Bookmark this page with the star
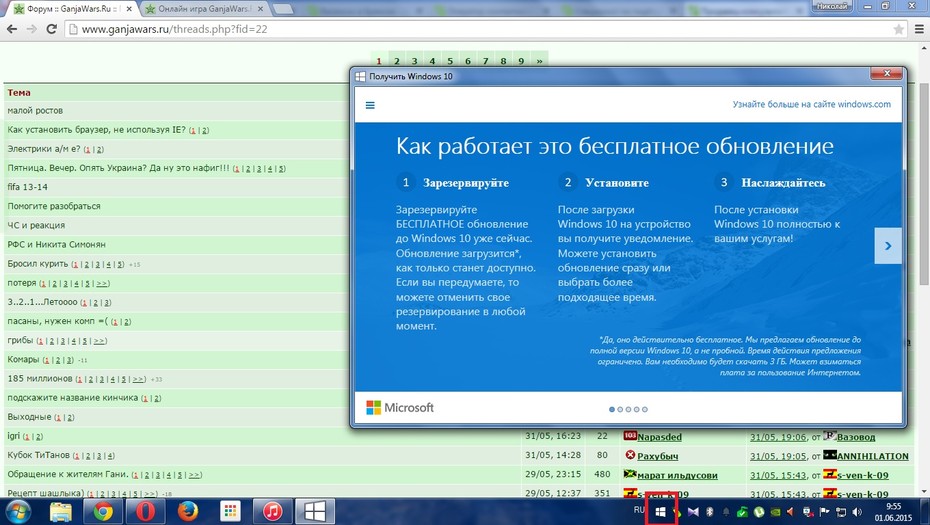Viewport: 930px width, 525px height. click(899, 29)
